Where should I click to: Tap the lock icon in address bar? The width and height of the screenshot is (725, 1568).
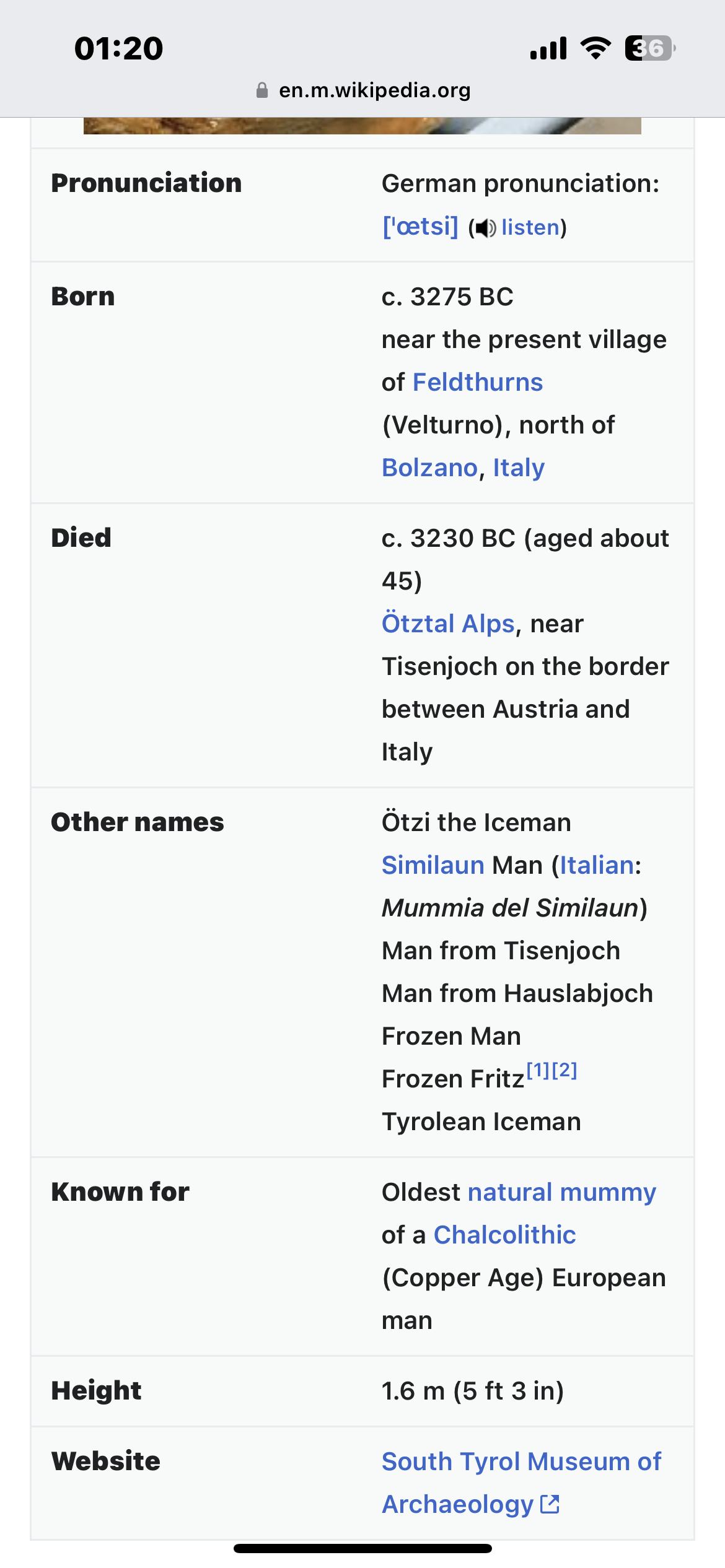[262, 90]
